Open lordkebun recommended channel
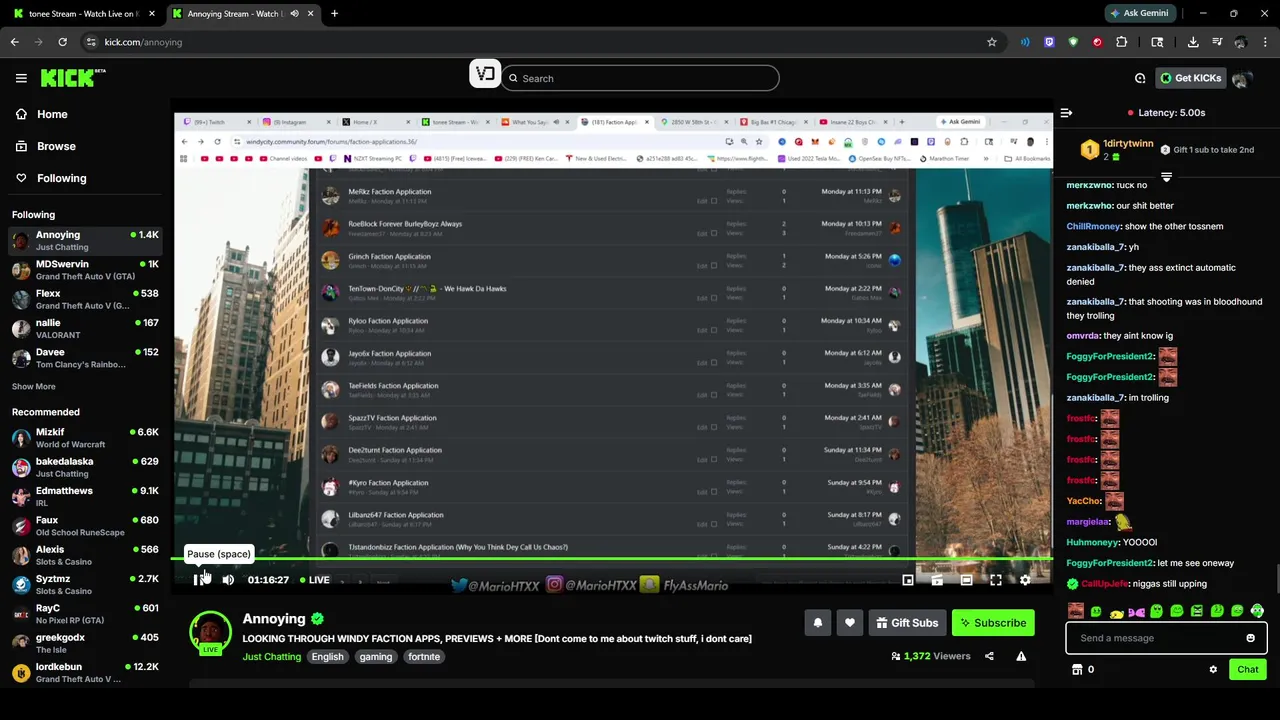Image resolution: width=1280 pixels, height=720 pixels. [x=85, y=672]
